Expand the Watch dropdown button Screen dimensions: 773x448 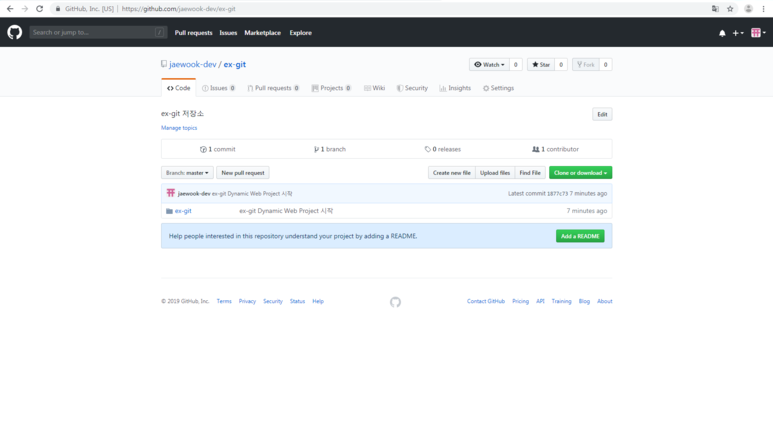pyautogui.click(x=489, y=65)
